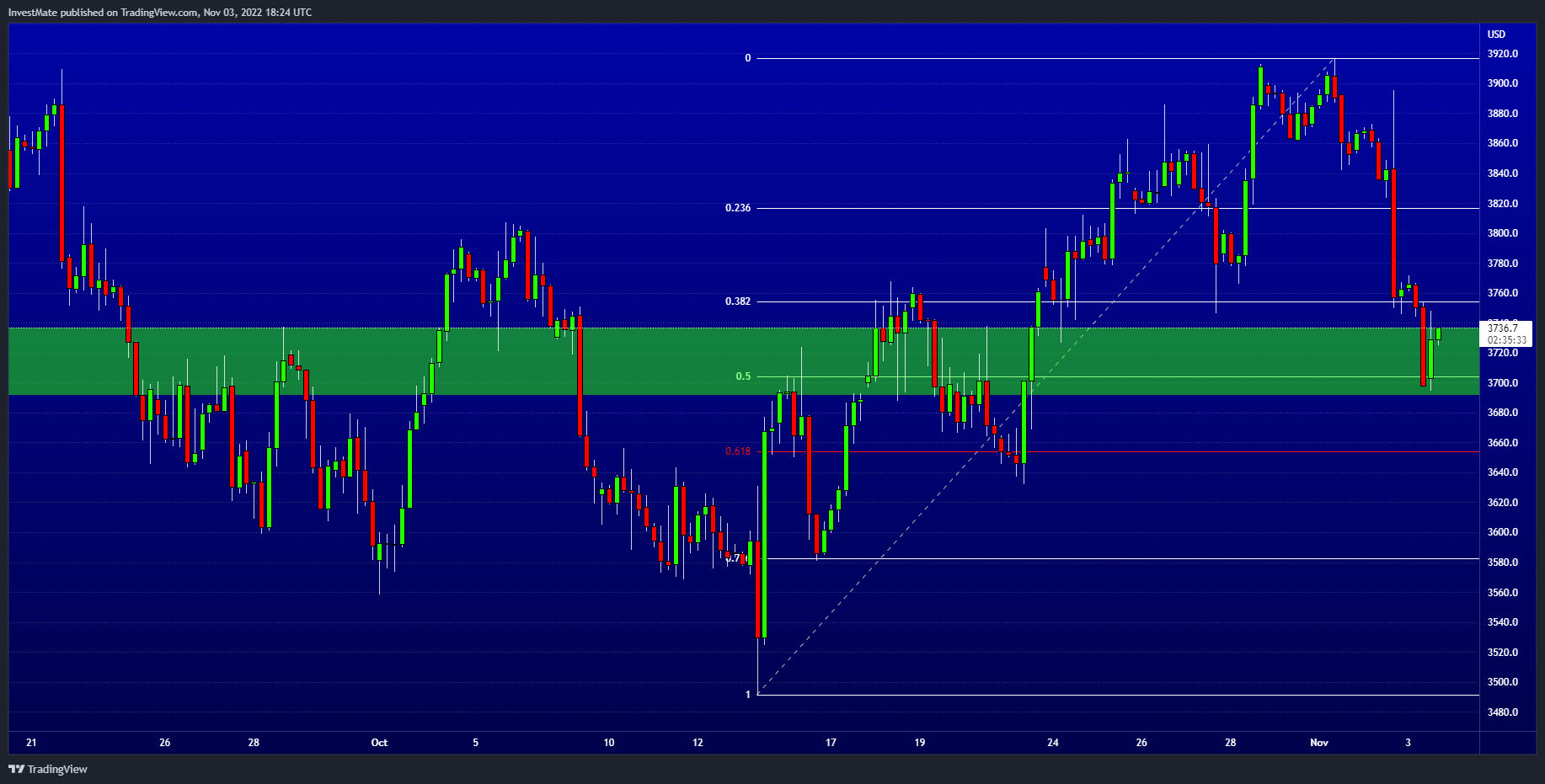The height and width of the screenshot is (784, 1545).
Task: Click the USD currency label
Action: coord(1496,35)
